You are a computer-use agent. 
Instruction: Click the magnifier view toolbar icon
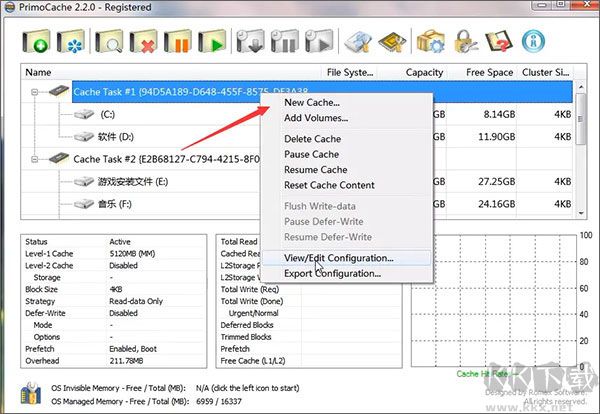point(112,42)
